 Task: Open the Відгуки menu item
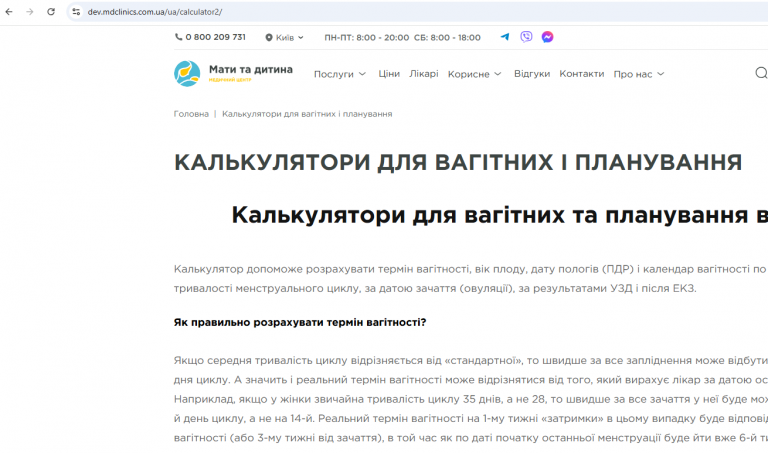(x=532, y=74)
